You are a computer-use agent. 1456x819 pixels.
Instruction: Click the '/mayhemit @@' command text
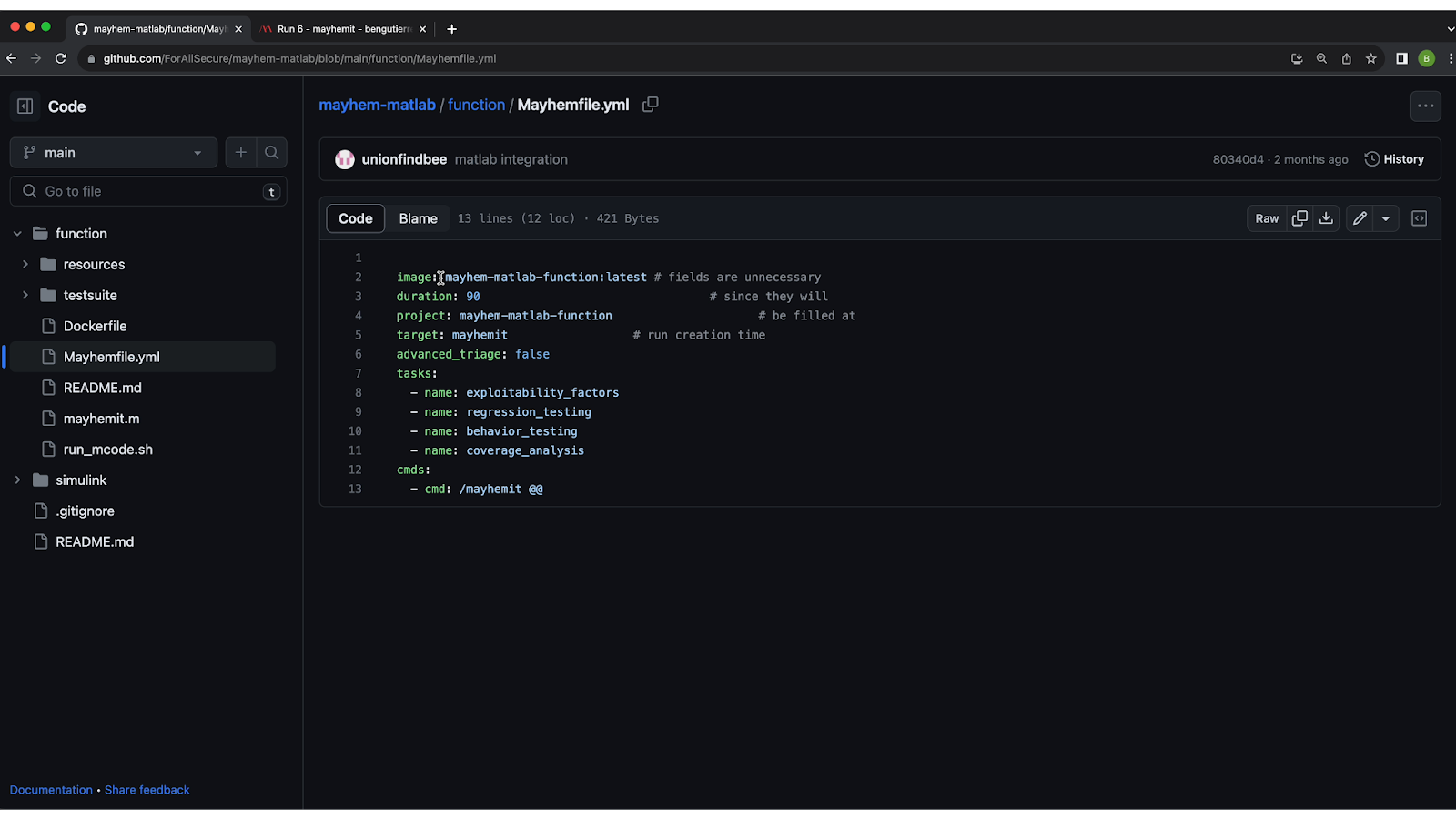pos(501,489)
